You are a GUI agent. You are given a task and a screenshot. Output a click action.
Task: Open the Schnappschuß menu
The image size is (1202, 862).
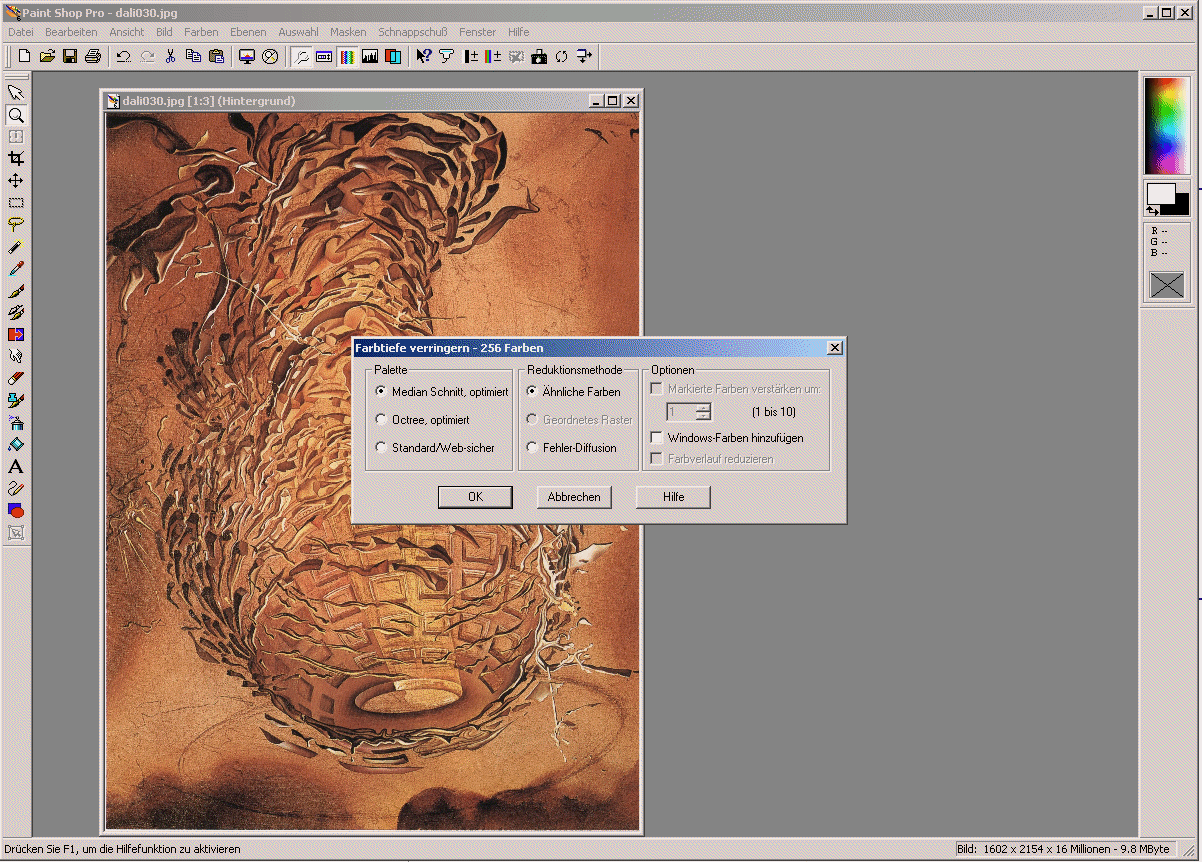[414, 32]
